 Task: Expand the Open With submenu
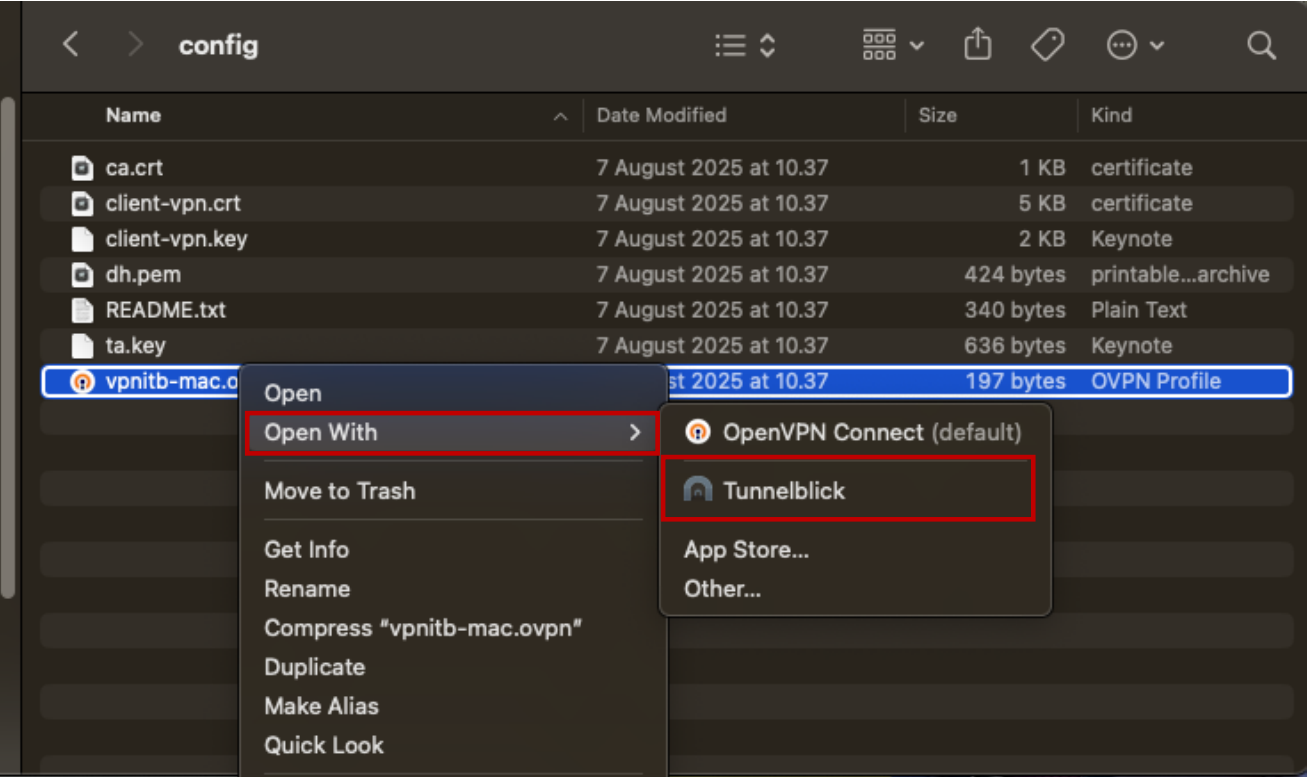click(x=452, y=433)
